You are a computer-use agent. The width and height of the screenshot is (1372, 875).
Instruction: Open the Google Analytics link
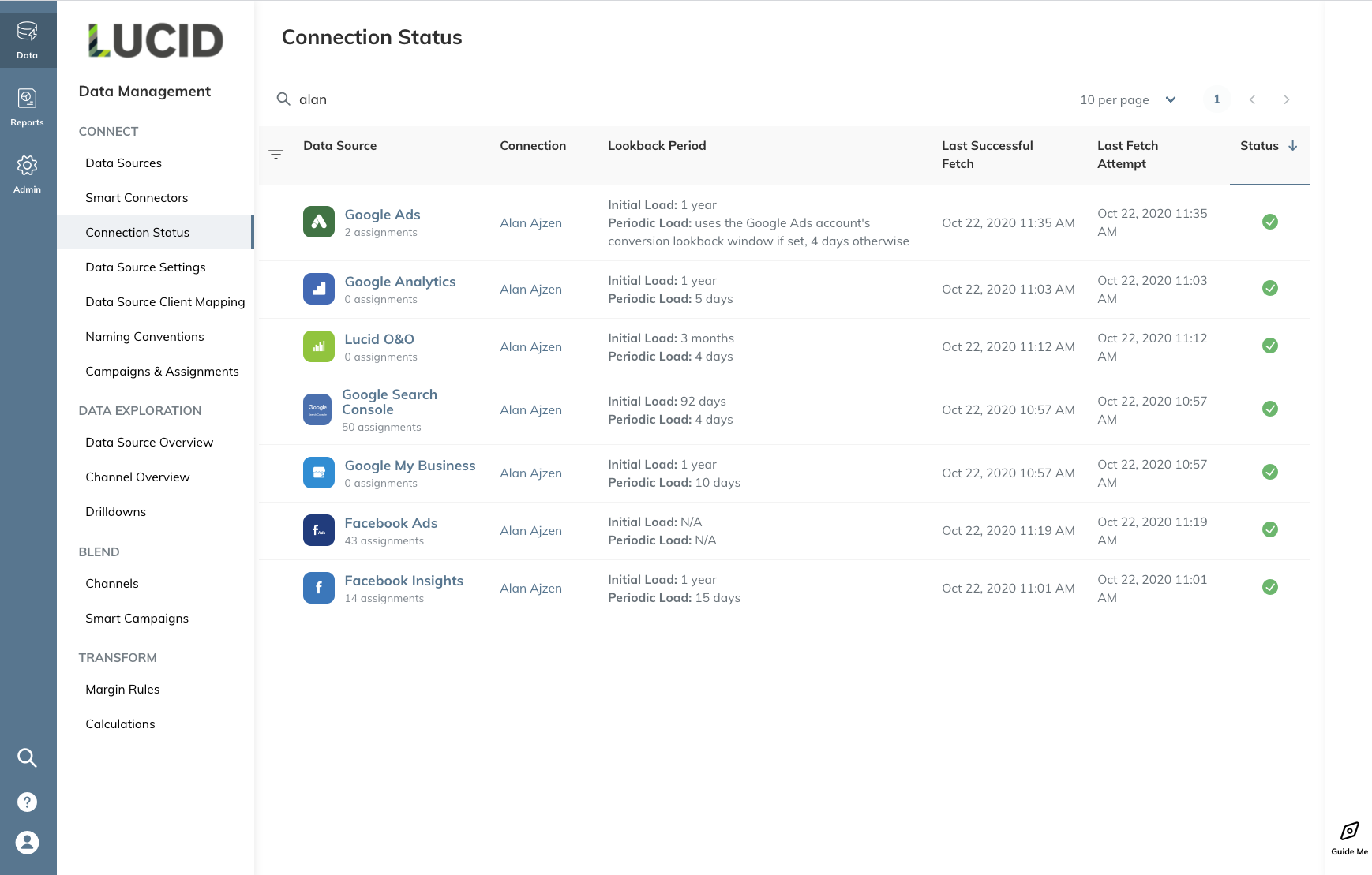click(x=400, y=282)
